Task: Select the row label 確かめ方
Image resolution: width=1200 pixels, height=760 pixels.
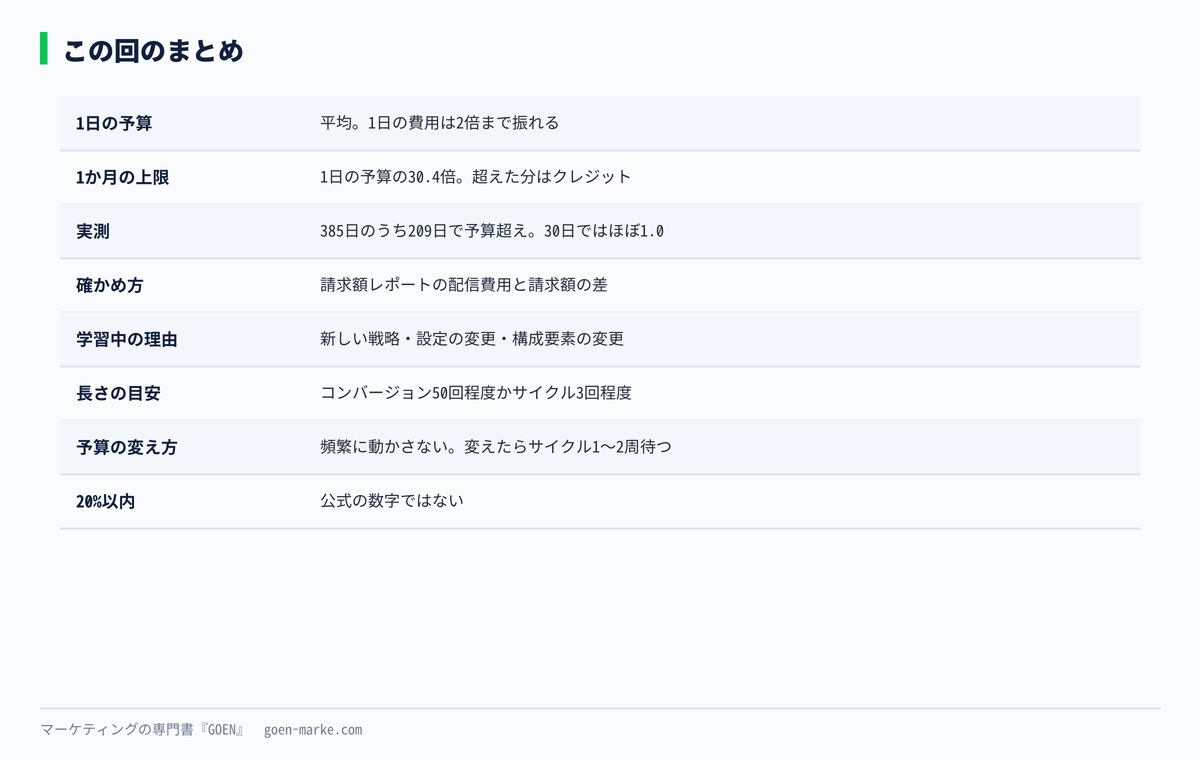Action: pyautogui.click(x=109, y=286)
